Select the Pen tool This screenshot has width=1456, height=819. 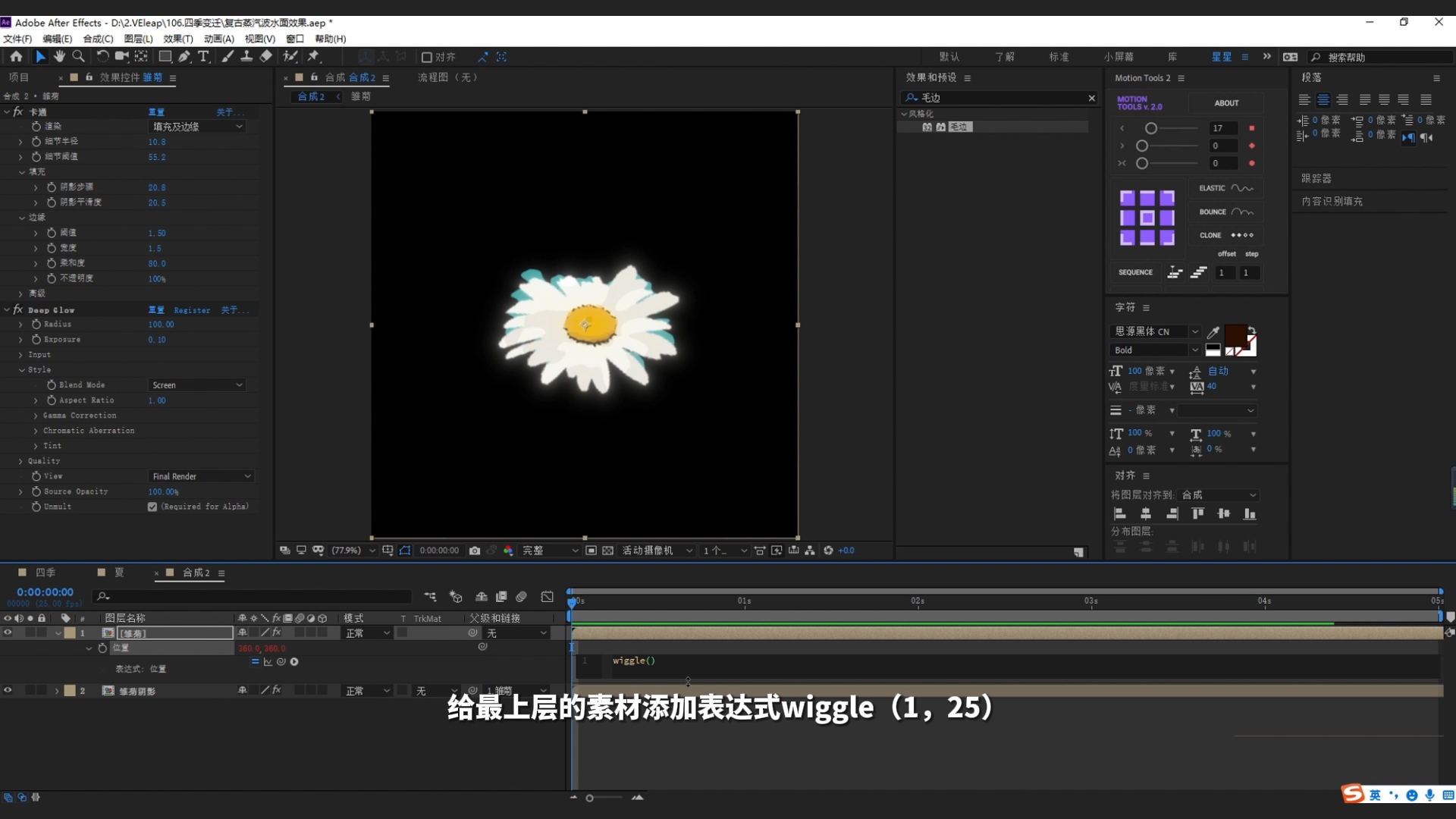(184, 56)
